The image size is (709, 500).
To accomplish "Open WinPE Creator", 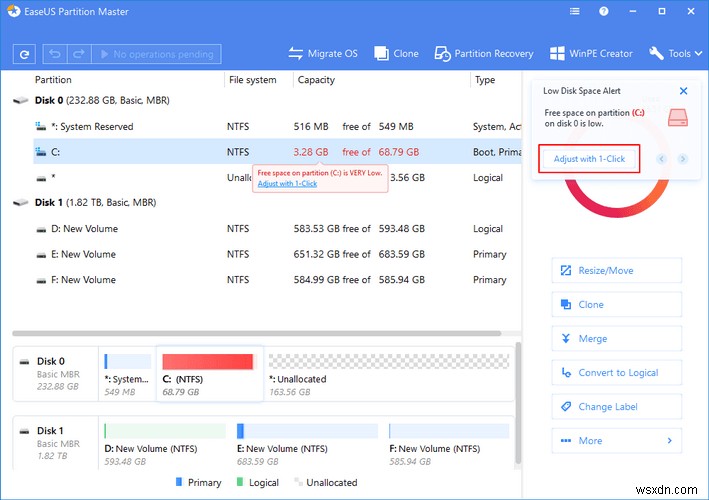I will (591, 54).
